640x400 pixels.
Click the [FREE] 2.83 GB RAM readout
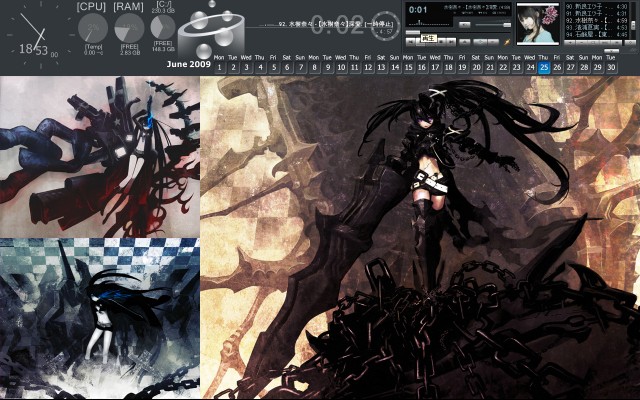(130, 50)
